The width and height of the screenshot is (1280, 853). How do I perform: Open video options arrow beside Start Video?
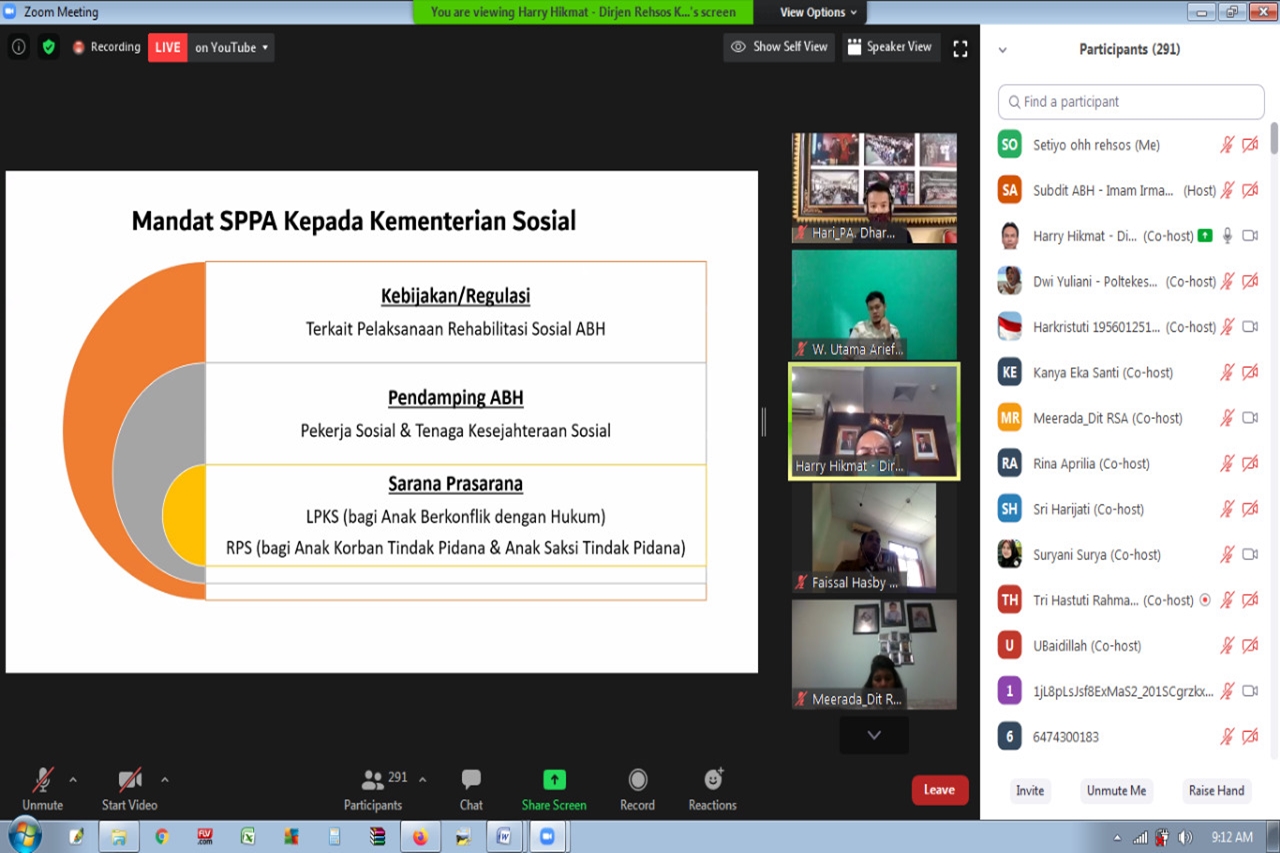pos(165,779)
